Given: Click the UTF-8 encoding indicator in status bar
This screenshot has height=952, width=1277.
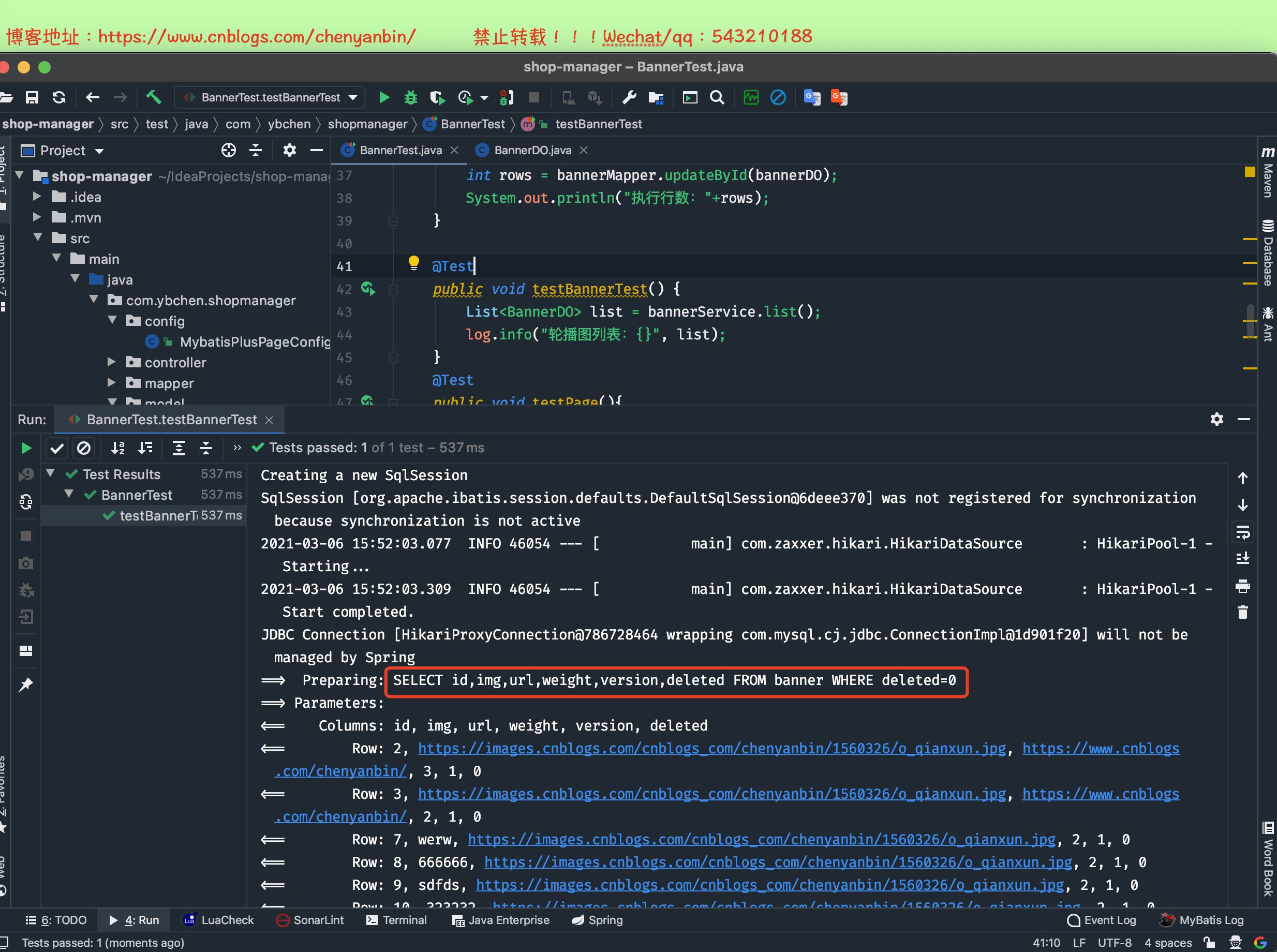Looking at the screenshot, I should coord(1115,942).
